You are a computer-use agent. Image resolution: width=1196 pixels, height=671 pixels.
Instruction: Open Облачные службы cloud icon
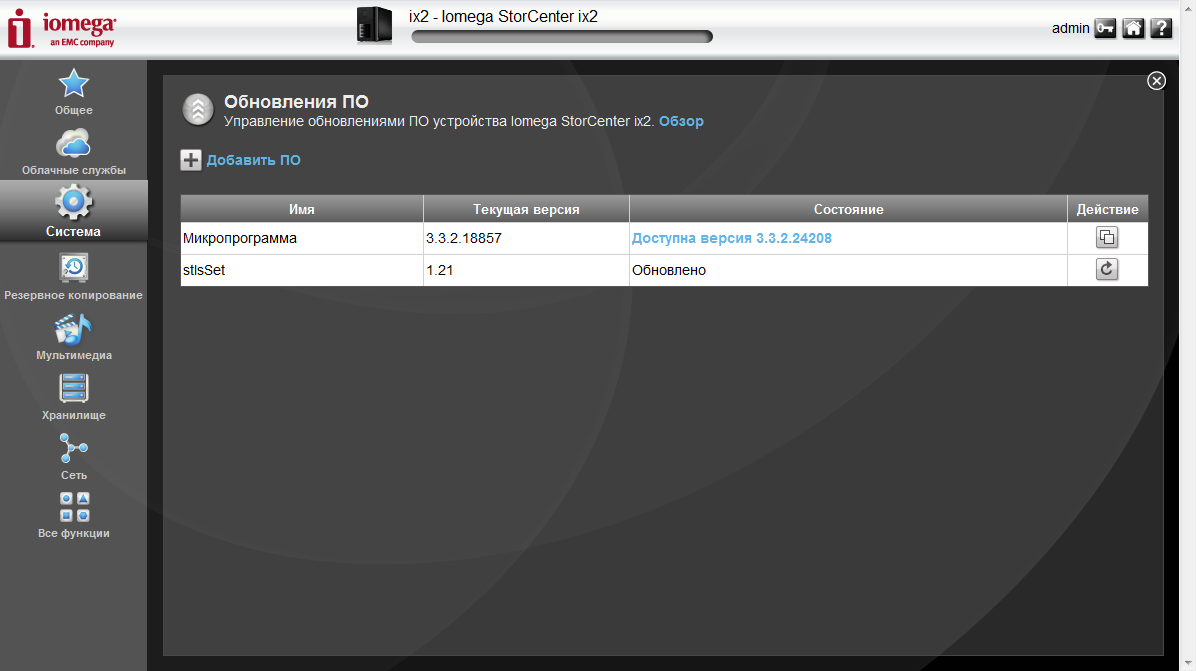tap(73, 143)
